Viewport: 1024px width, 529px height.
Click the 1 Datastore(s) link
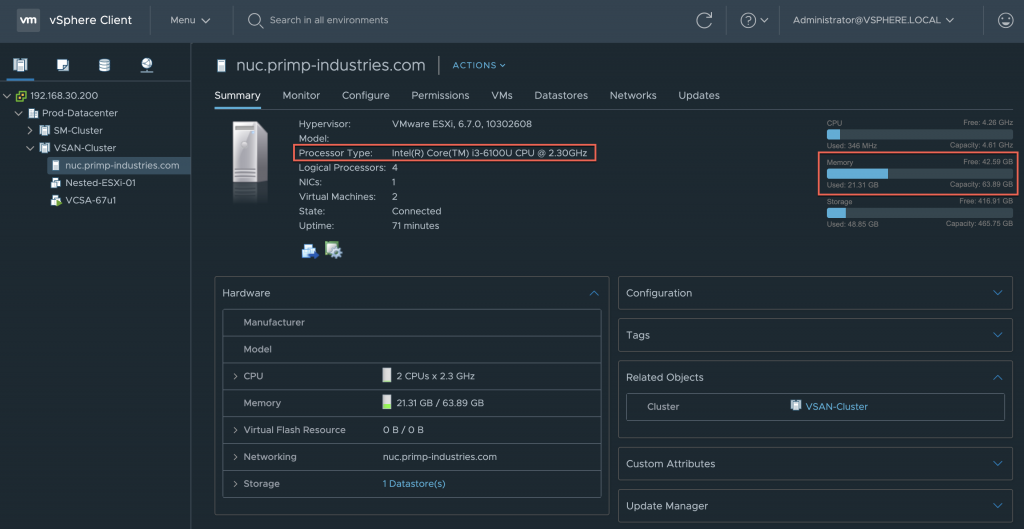tap(413, 484)
